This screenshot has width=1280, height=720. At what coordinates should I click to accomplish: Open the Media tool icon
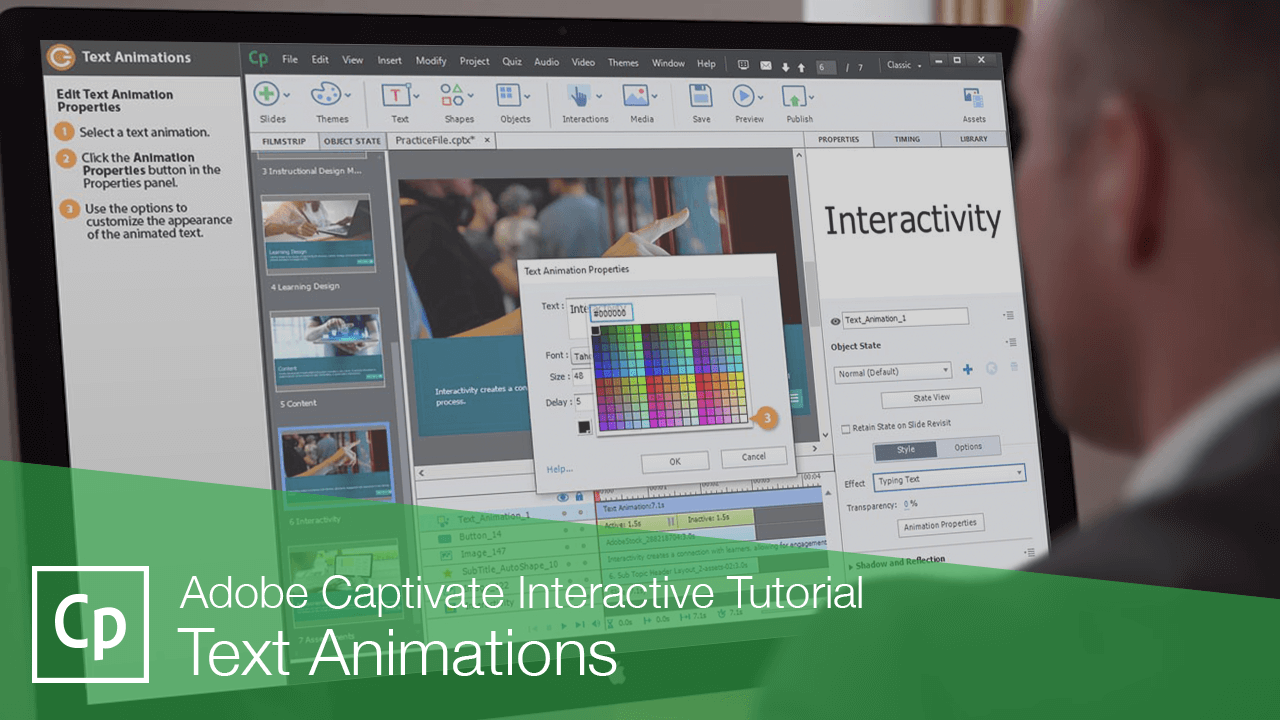coord(637,96)
